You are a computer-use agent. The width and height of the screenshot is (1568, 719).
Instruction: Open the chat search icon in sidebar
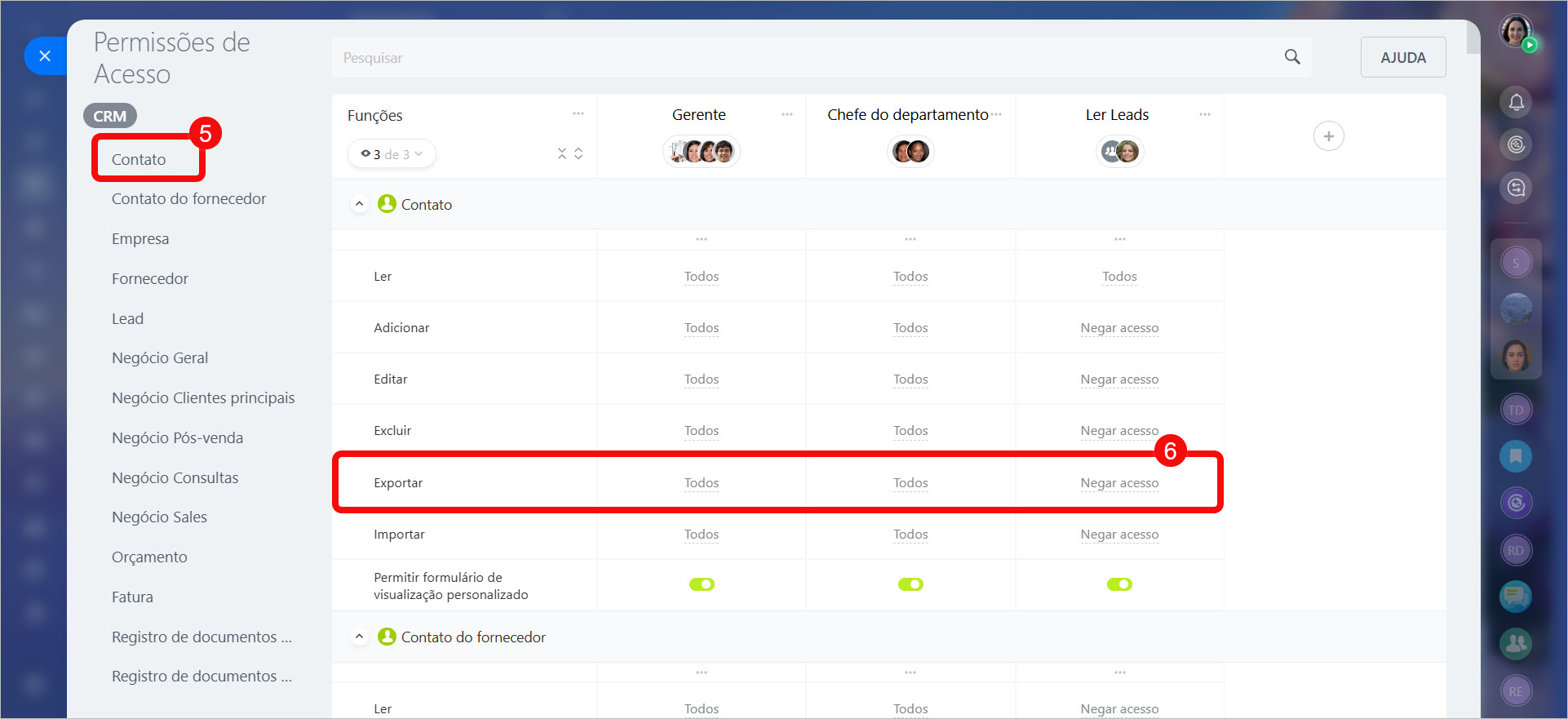tap(1516, 188)
